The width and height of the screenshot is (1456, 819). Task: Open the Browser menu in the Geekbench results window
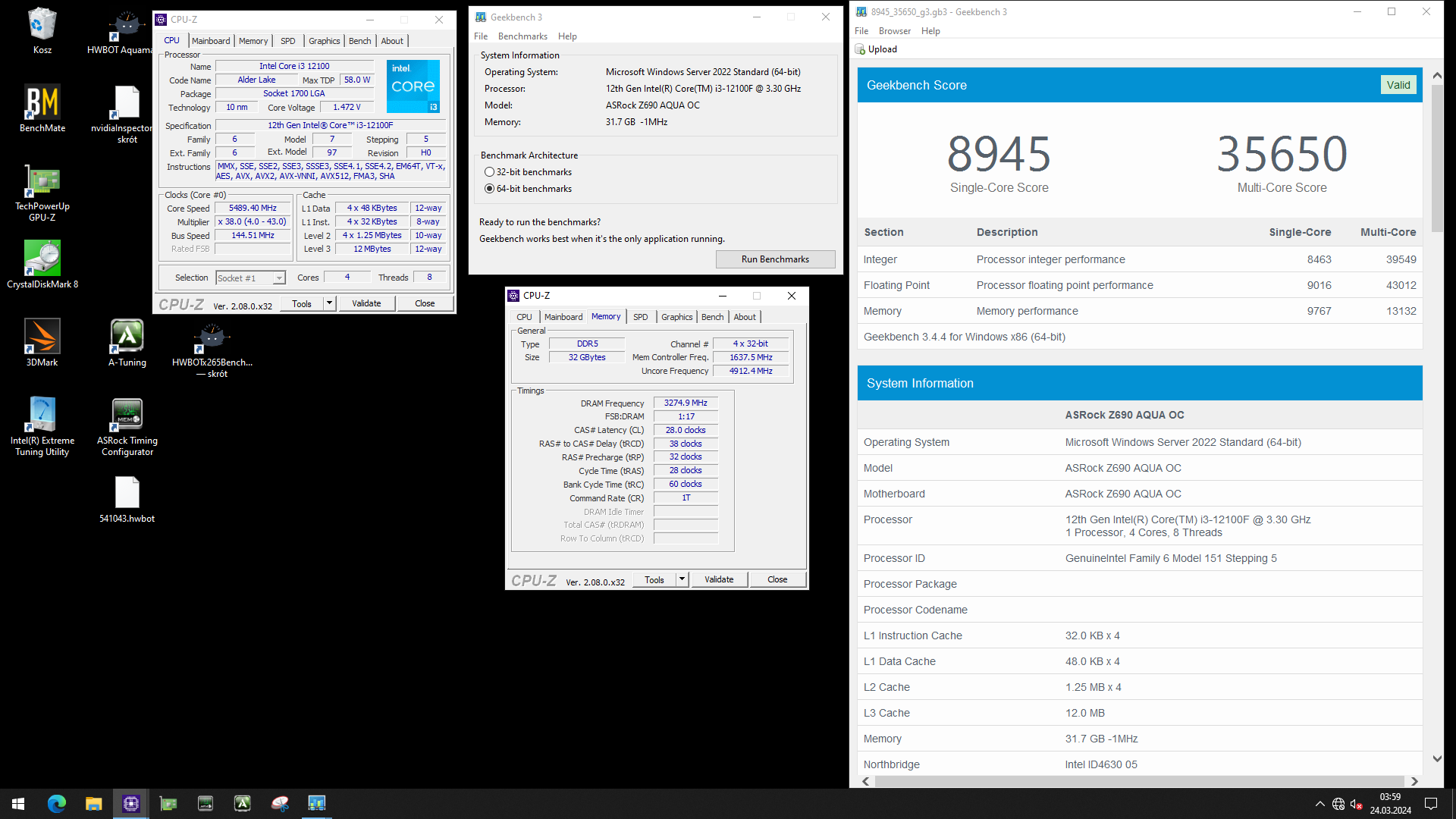point(895,31)
